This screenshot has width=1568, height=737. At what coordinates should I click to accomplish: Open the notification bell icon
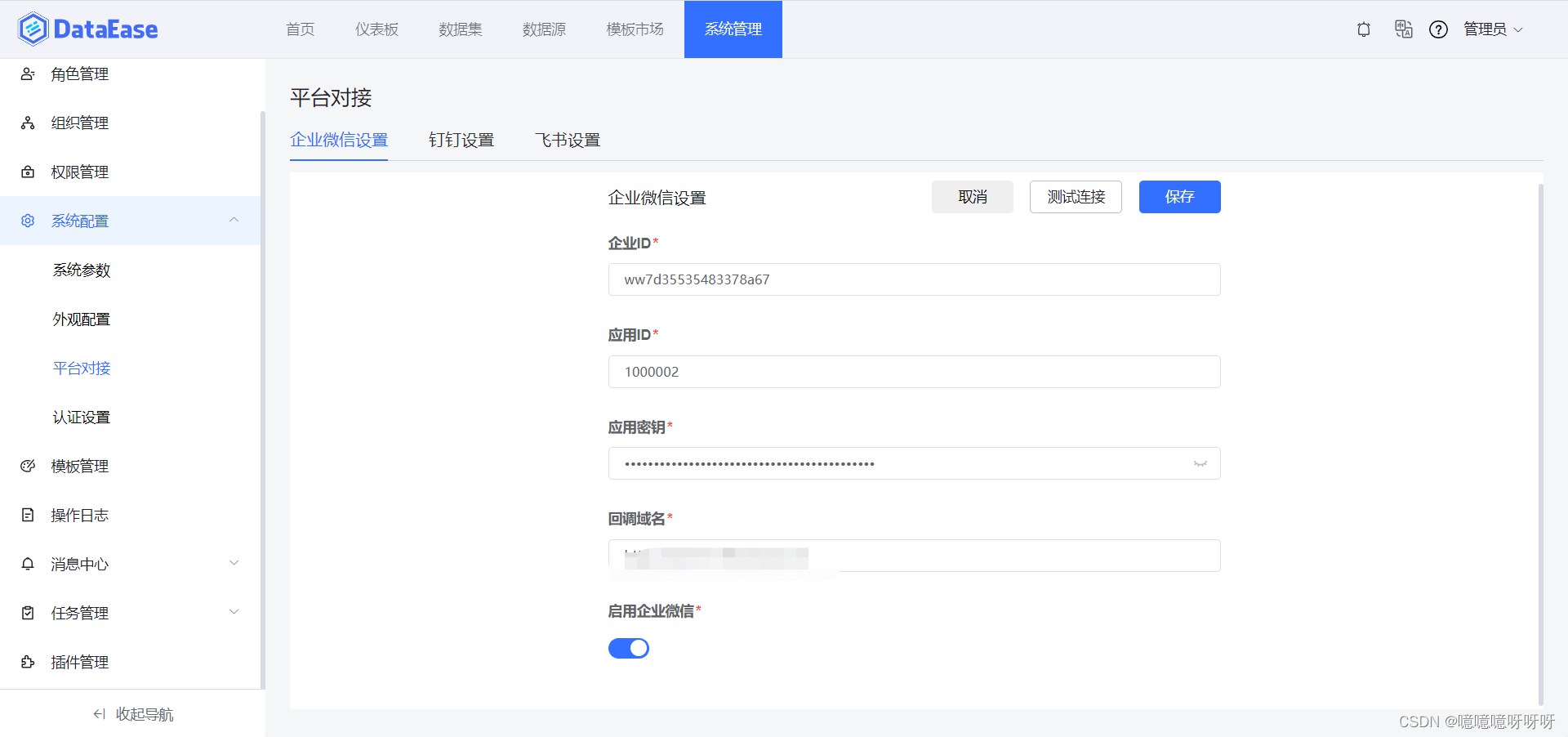point(1362,29)
